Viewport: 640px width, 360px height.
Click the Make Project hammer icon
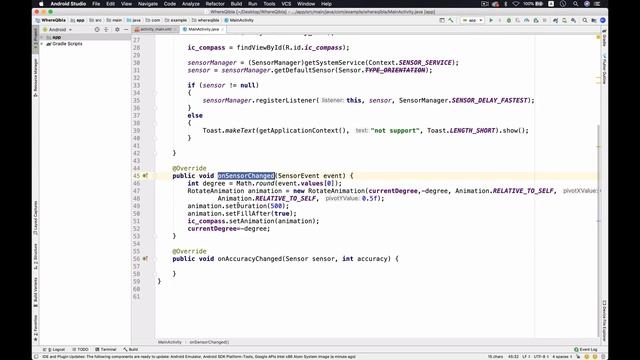pyautogui.click(x=451, y=20)
